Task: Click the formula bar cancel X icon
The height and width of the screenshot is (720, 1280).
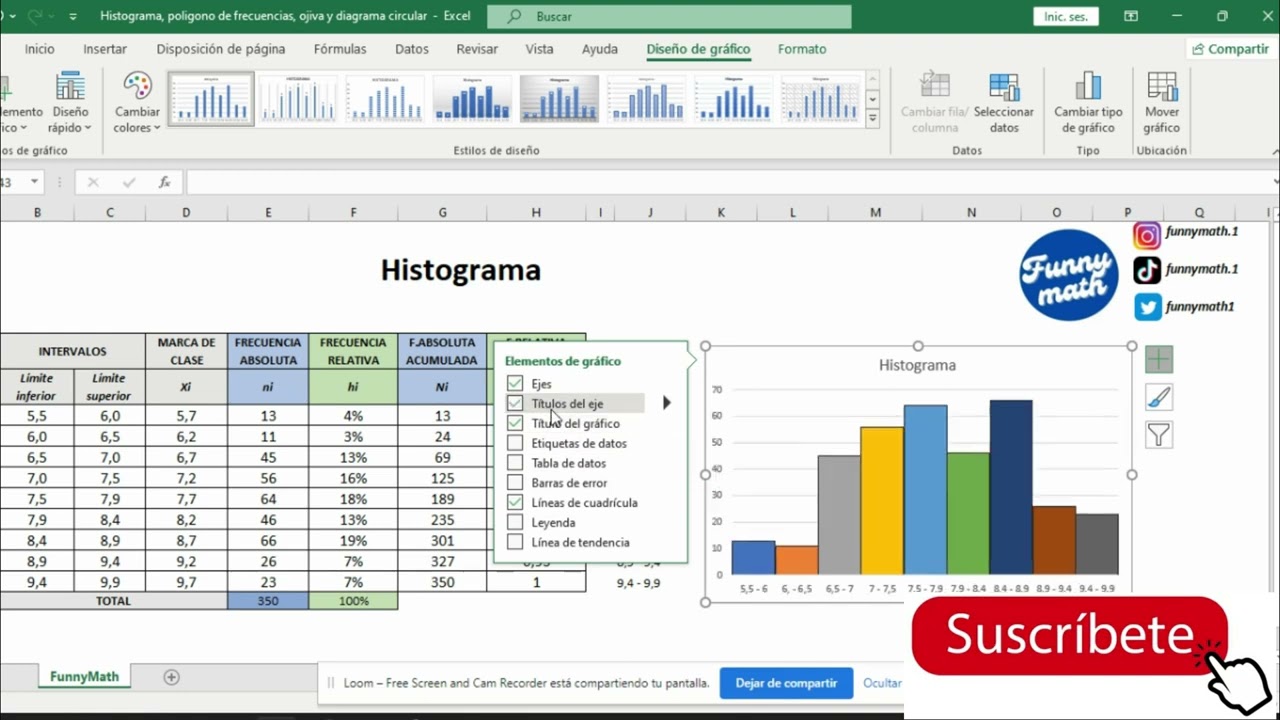Action: tap(93, 182)
